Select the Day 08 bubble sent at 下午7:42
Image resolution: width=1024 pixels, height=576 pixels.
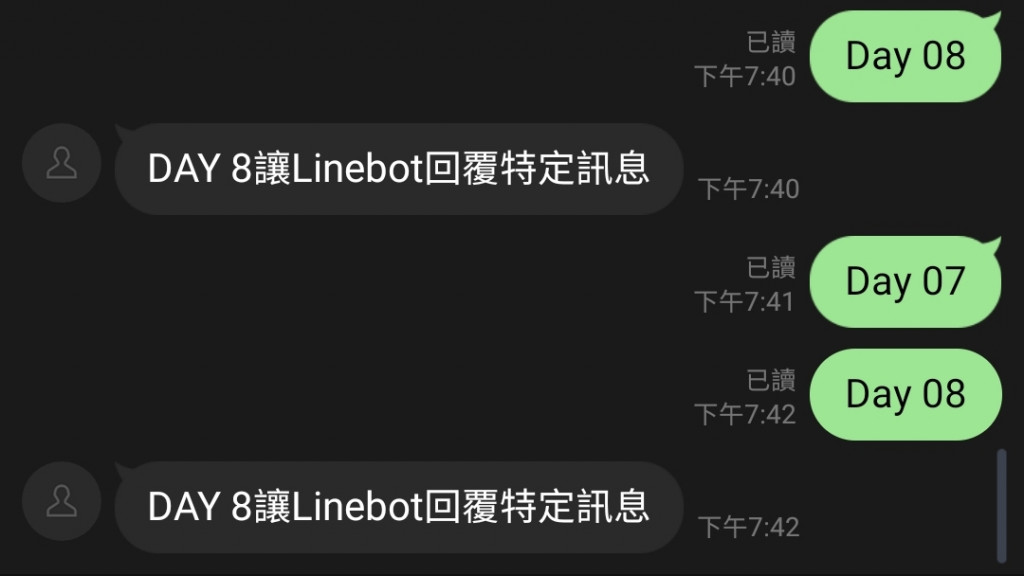[x=905, y=394]
